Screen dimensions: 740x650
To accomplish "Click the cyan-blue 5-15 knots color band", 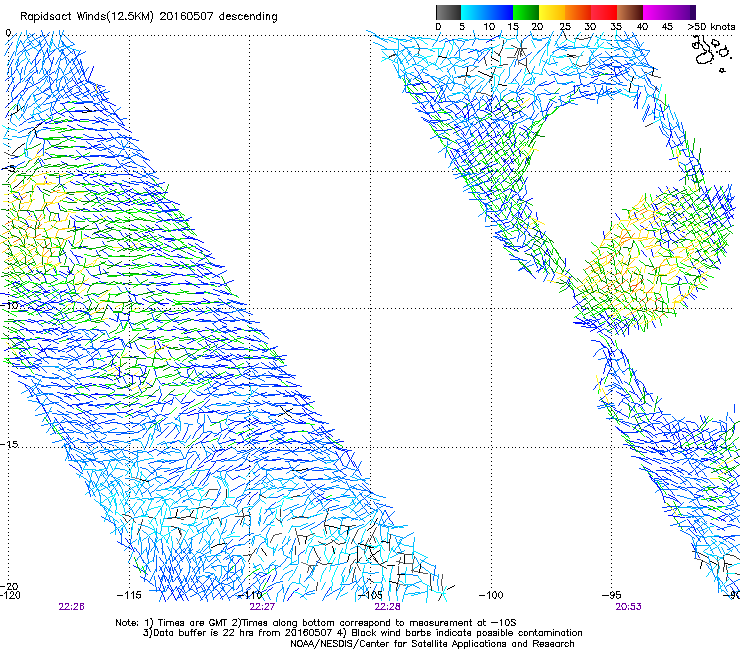I will (x=487, y=12).
